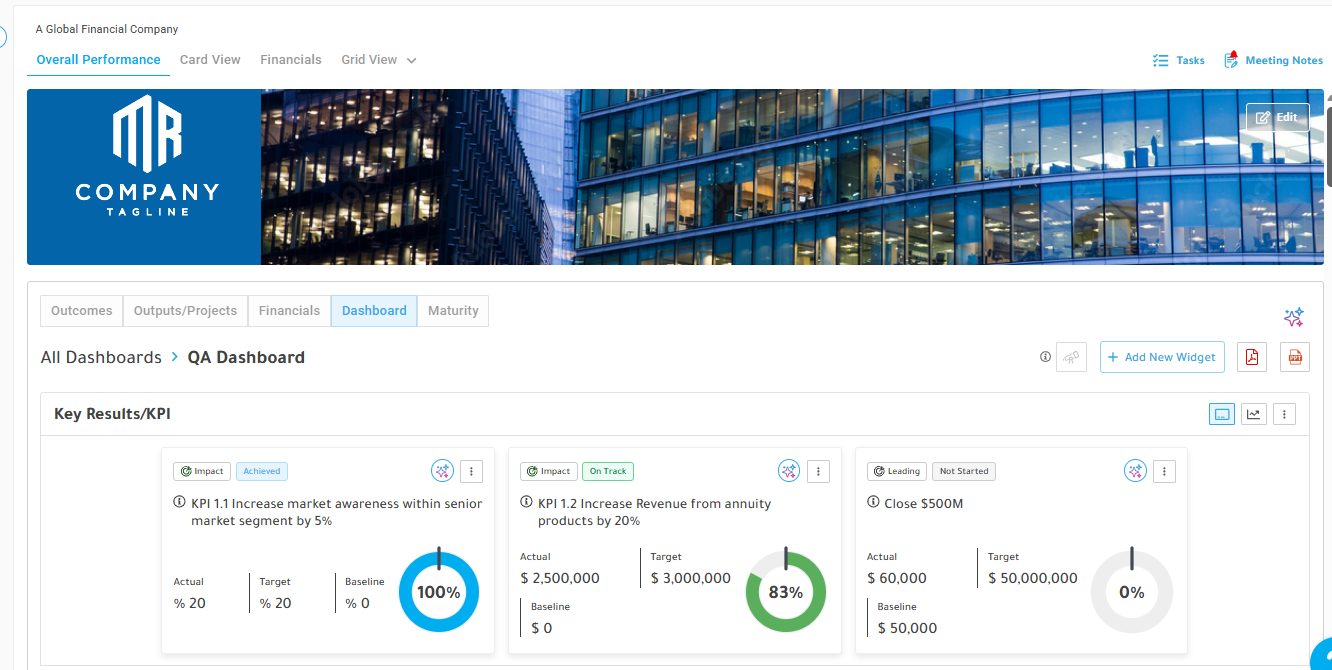The width and height of the screenshot is (1332, 670).
Task: Click the telescope icon beside Add New Widget
Action: pos(1072,357)
